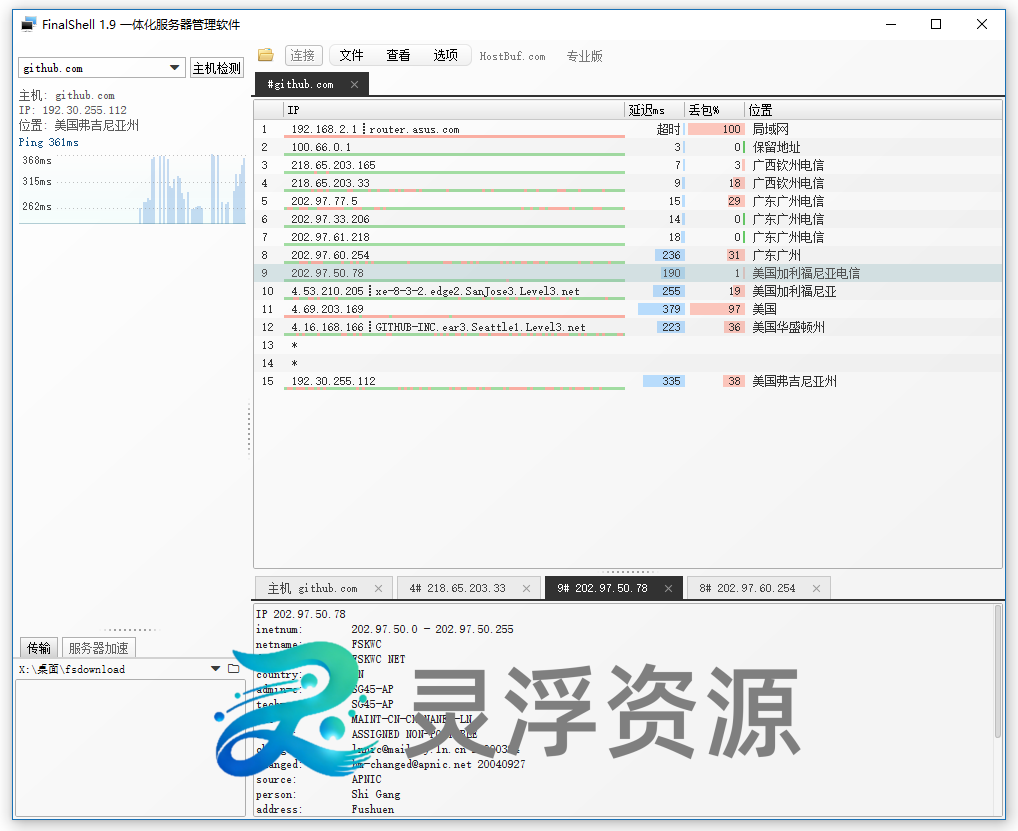1018x831 pixels.
Task: Open the folder icon in the toolbar
Action: click(x=266, y=55)
